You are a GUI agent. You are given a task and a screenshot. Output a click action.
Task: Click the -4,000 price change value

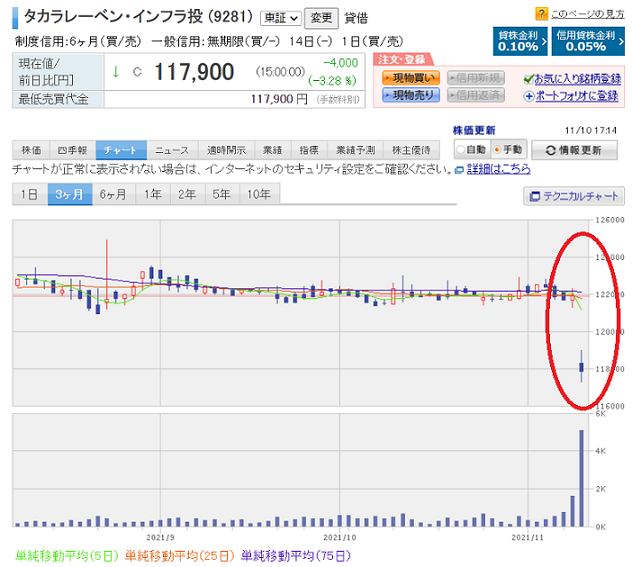coord(341,63)
